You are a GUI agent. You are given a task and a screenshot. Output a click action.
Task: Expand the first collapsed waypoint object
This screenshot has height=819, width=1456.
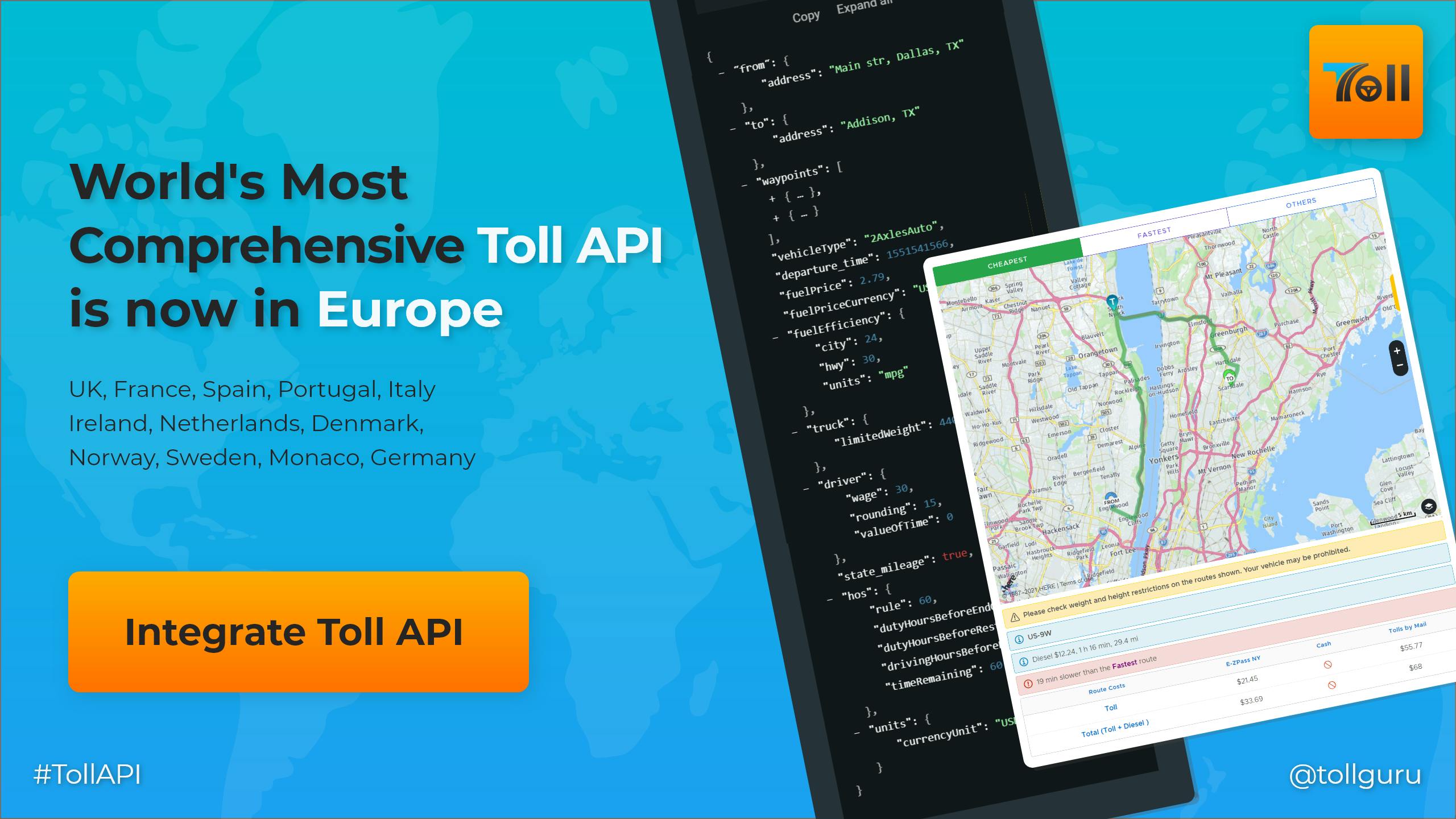772,198
